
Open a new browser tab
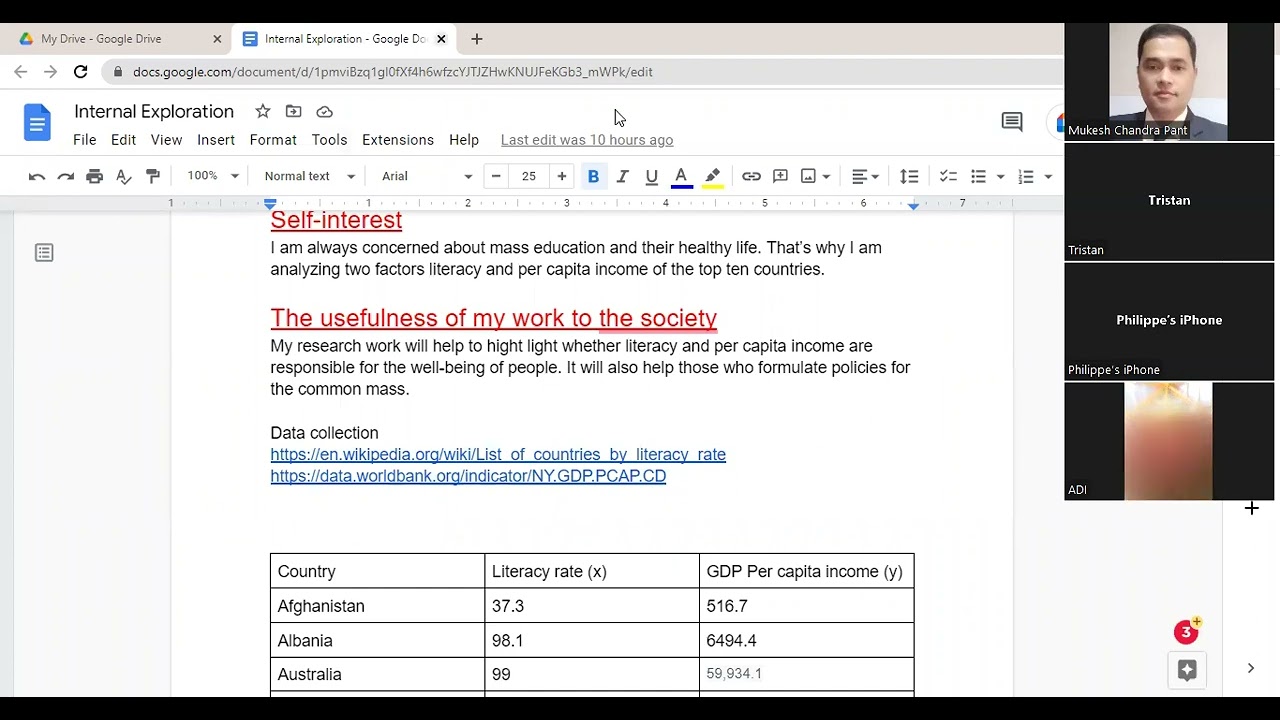pos(477,39)
